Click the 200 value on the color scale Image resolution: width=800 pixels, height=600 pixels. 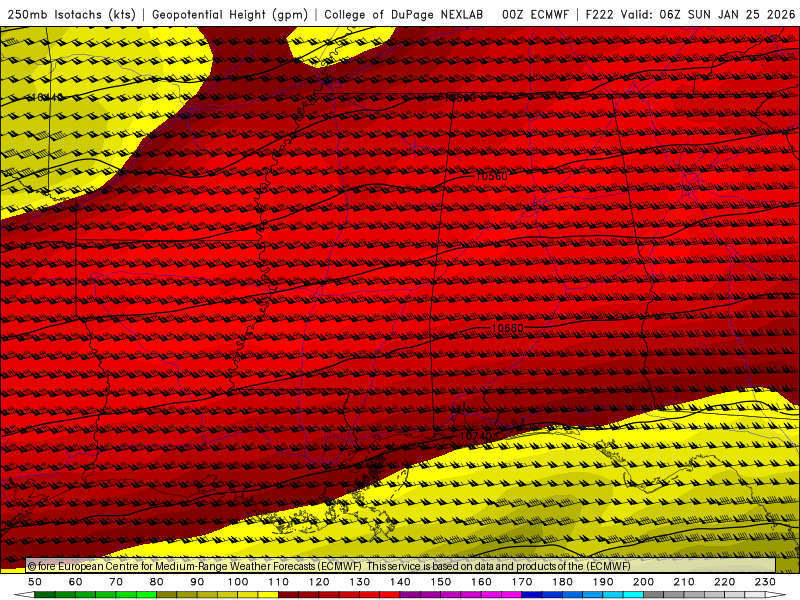[643, 582]
